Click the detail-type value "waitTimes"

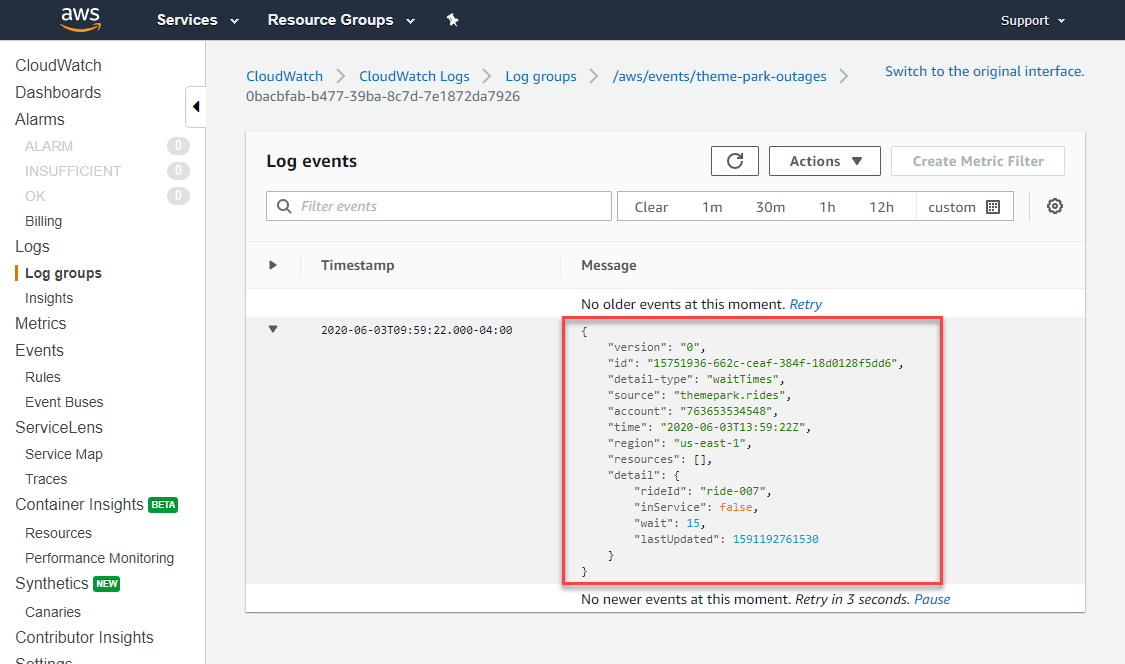click(x=742, y=379)
